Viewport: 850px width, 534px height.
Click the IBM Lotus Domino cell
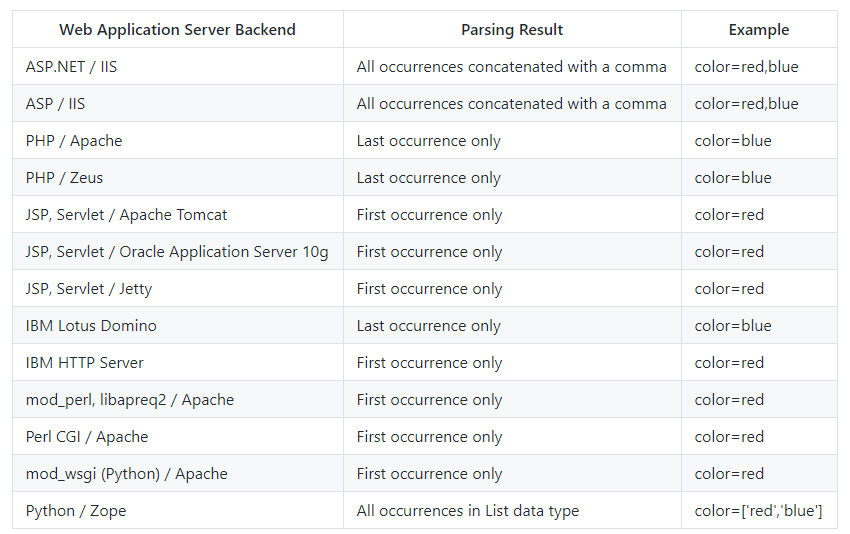[x=177, y=325]
